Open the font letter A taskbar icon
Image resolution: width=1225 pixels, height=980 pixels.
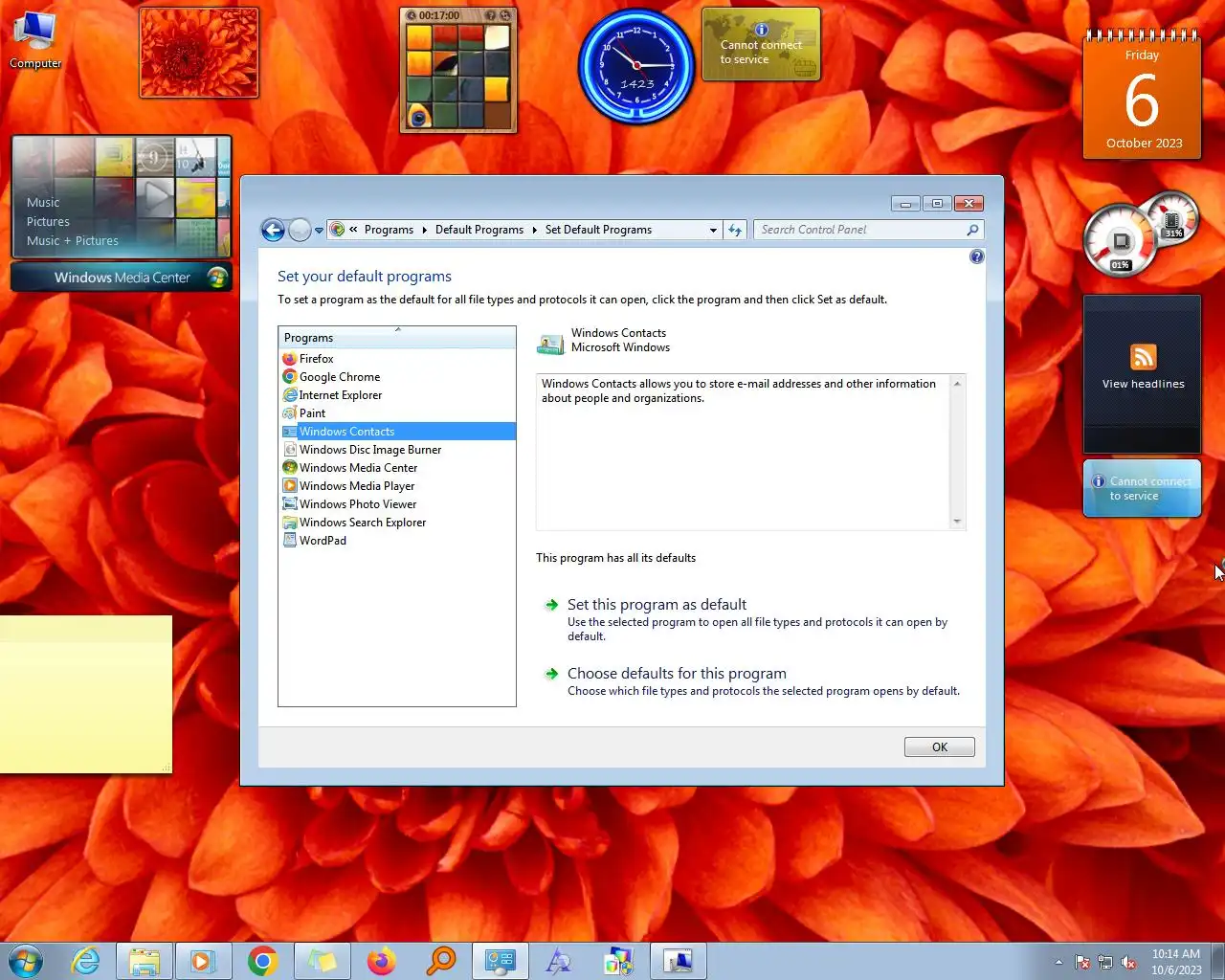tap(559, 961)
